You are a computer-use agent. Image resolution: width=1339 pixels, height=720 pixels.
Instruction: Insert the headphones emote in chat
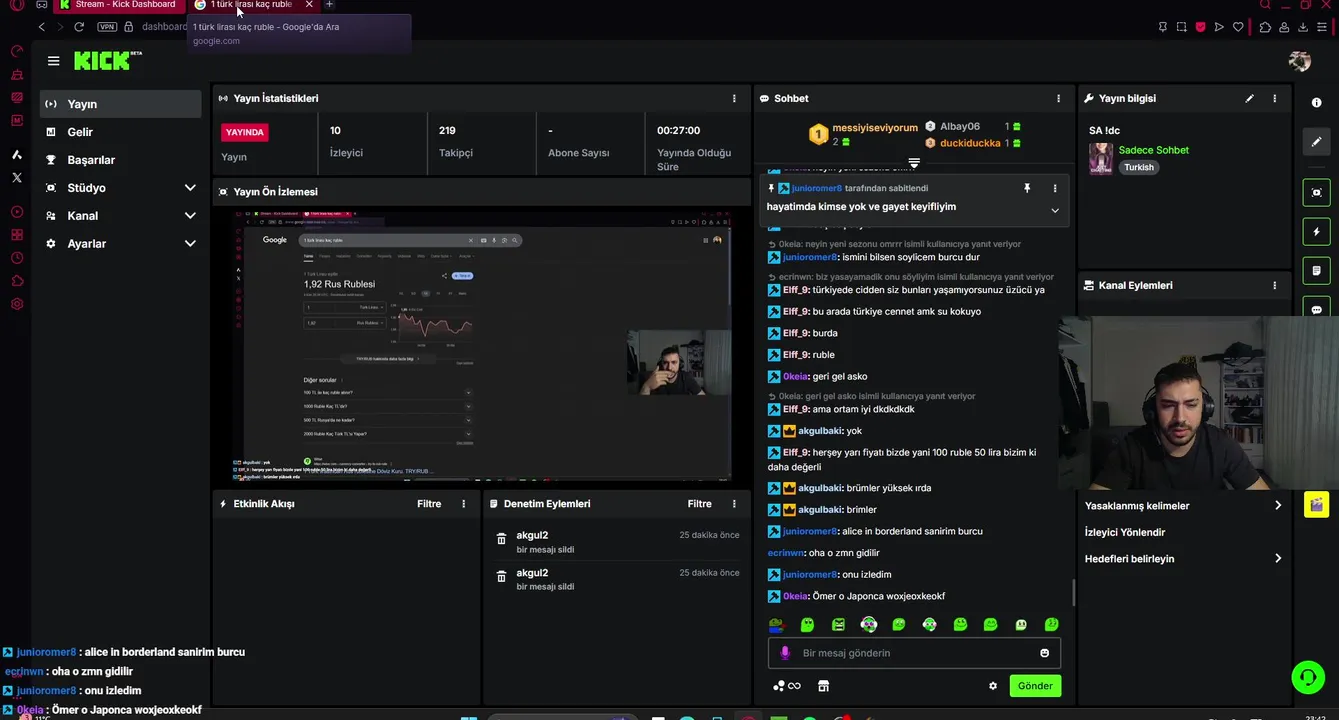coord(869,625)
